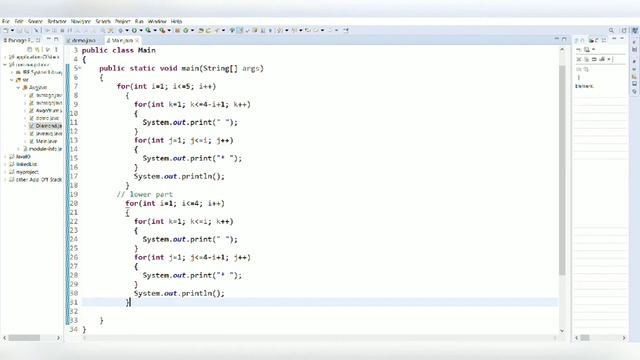This screenshot has height=360, width=640.
Task: Open the Package Explorer view menu
Action: (x=56, y=49)
